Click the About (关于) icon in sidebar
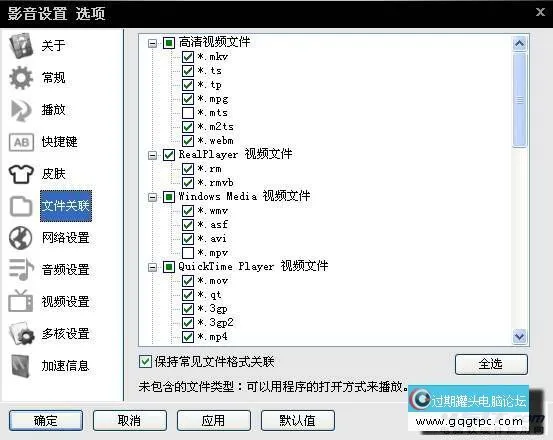Viewport: 553px width, 440px height. (21, 45)
